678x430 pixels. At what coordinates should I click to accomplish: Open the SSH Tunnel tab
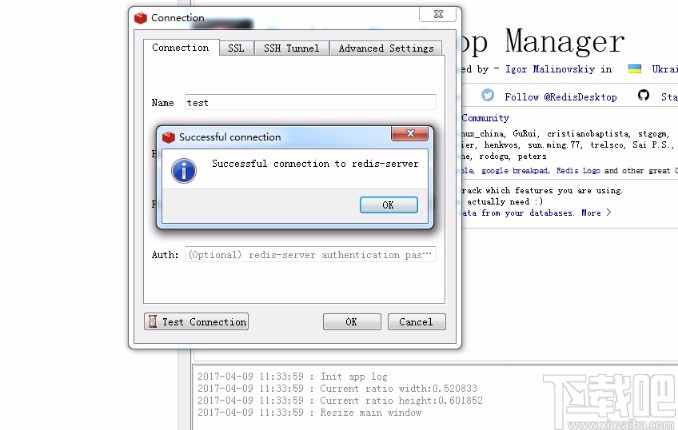click(291, 48)
